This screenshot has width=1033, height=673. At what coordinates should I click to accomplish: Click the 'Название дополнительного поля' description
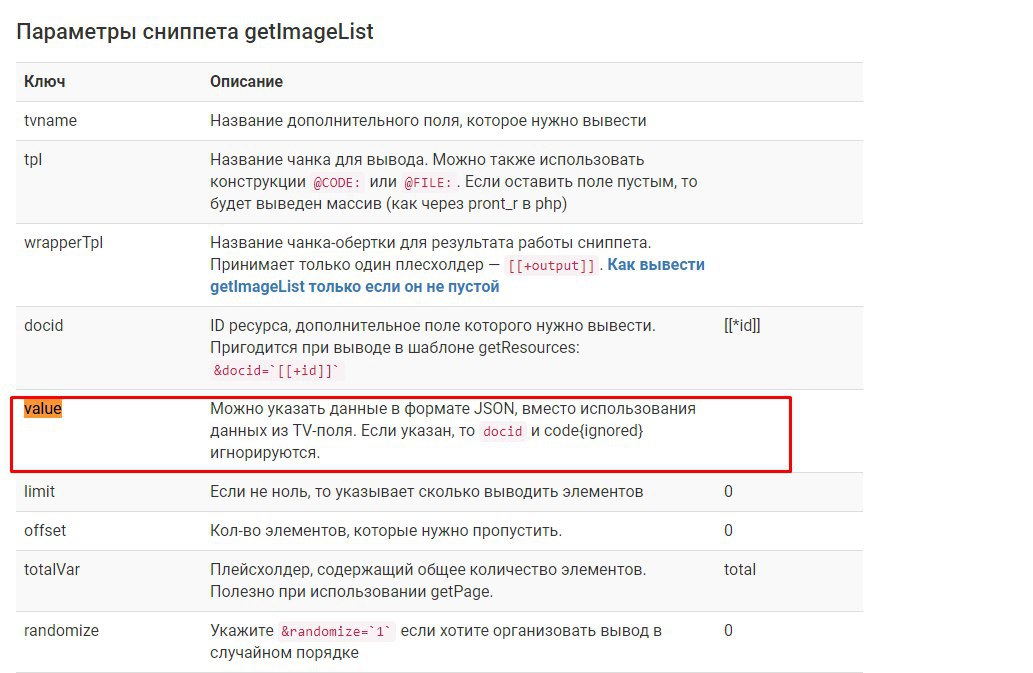[428, 121]
